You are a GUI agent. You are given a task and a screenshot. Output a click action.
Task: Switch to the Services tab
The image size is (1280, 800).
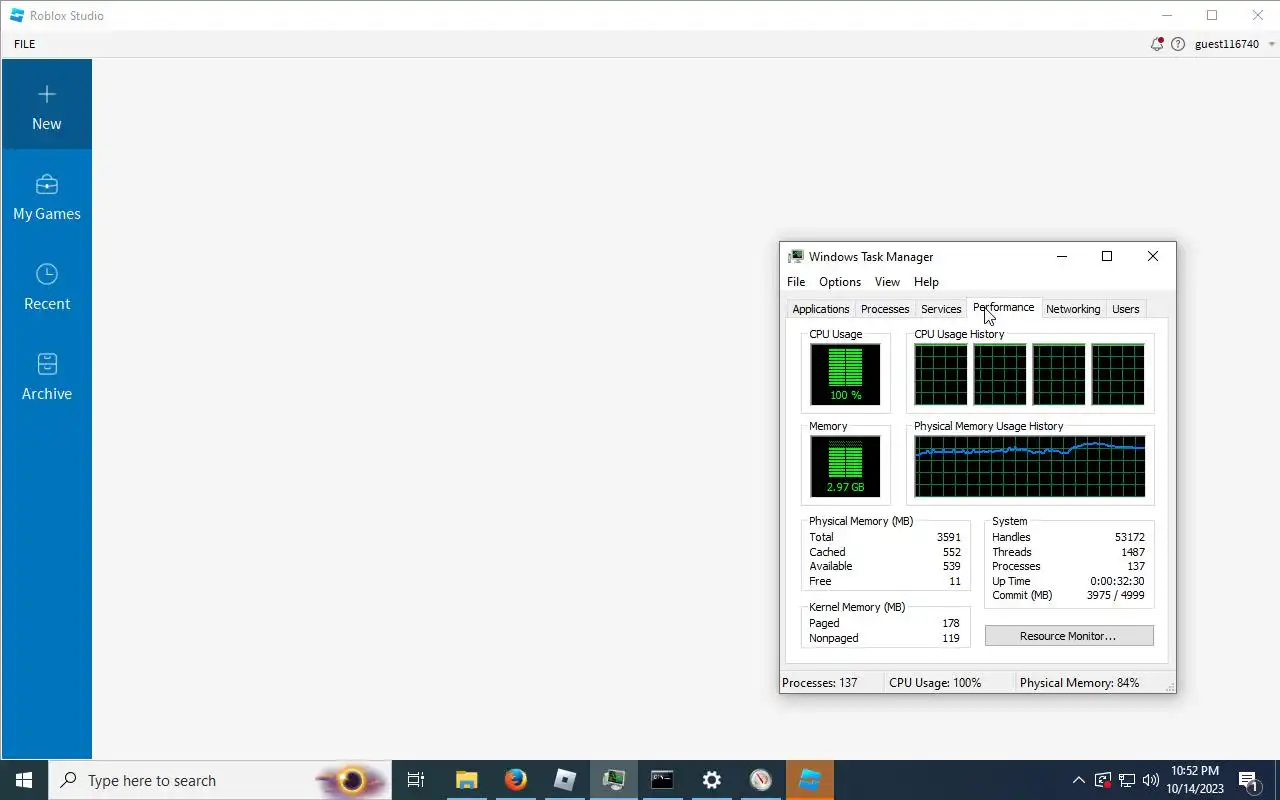(x=941, y=309)
